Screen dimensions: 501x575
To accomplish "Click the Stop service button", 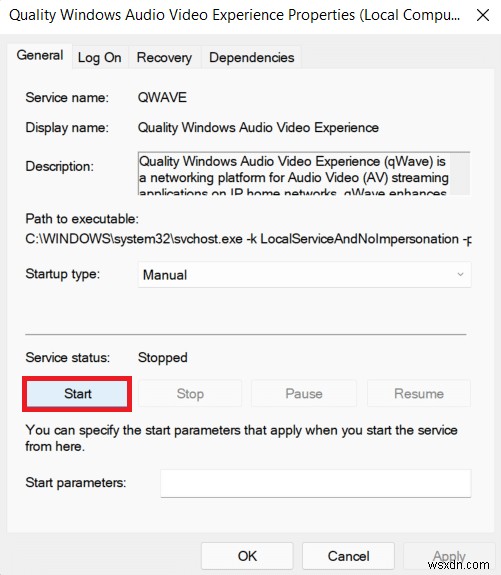I will [x=190, y=393].
